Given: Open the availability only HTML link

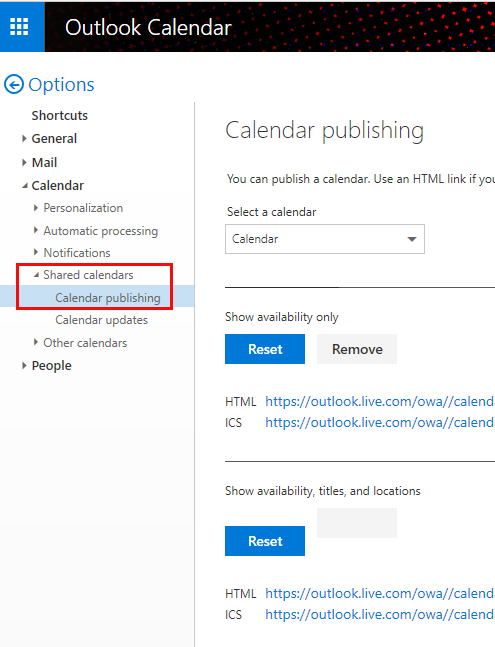Looking at the screenshot, I should point(380,401).
